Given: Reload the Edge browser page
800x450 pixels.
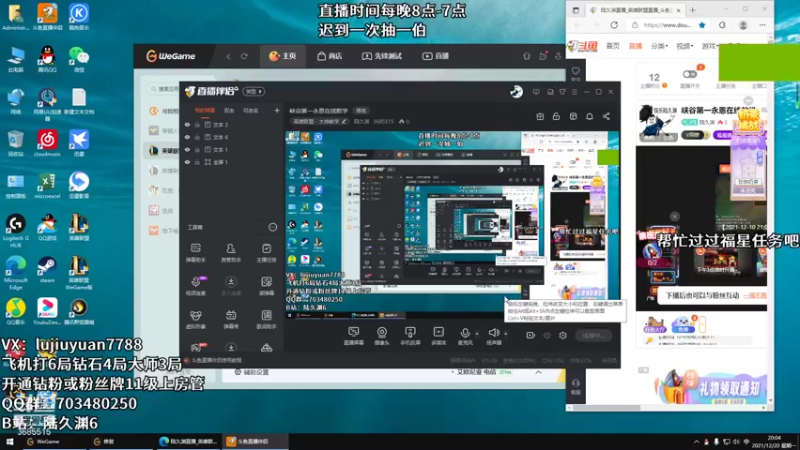Looking at the screenshot, I should click(x=614, y=24).
